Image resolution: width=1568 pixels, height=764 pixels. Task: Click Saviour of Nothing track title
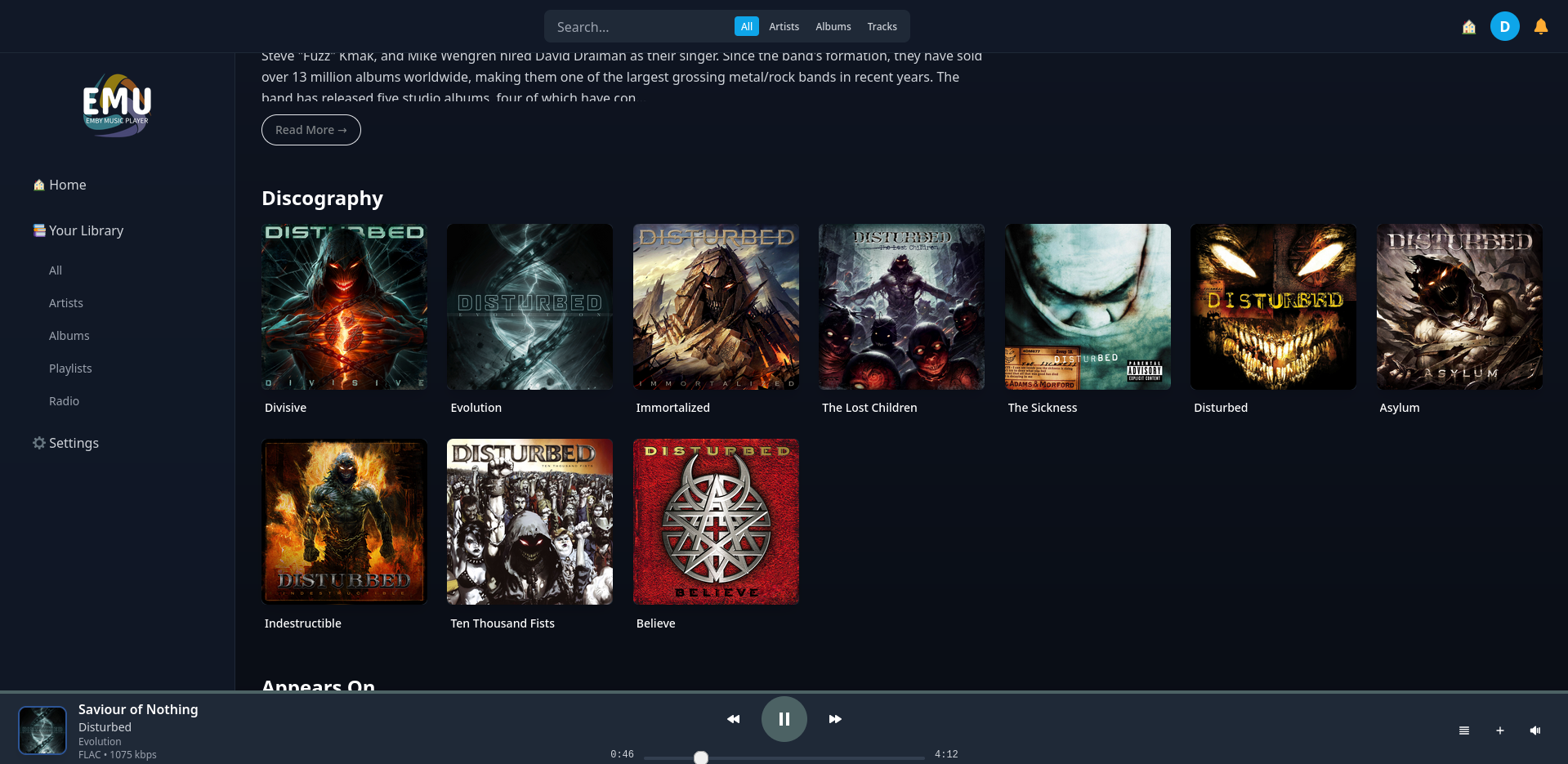(138, 709)
